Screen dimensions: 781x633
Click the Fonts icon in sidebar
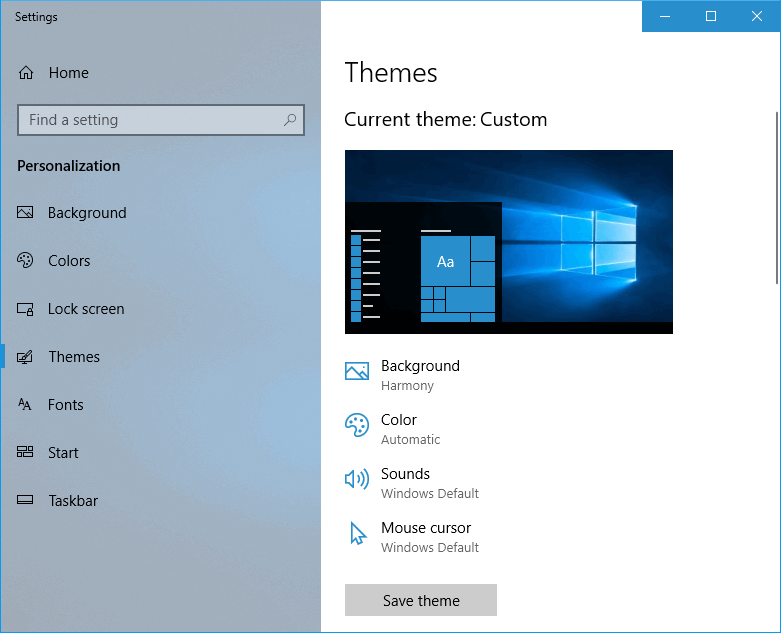(x=25, y=404)
